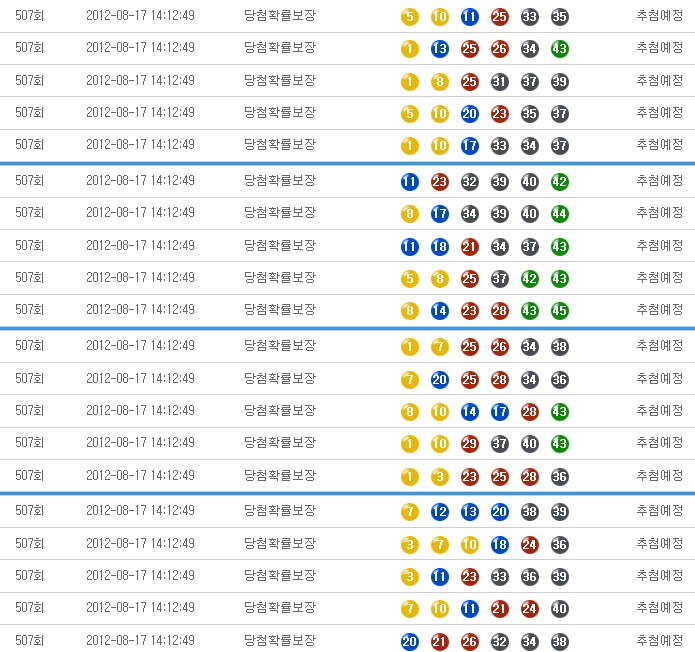This screenshot has width=695, height=652.
Task: Click the blue number 12 ball
Action: (x=440, y=511)
